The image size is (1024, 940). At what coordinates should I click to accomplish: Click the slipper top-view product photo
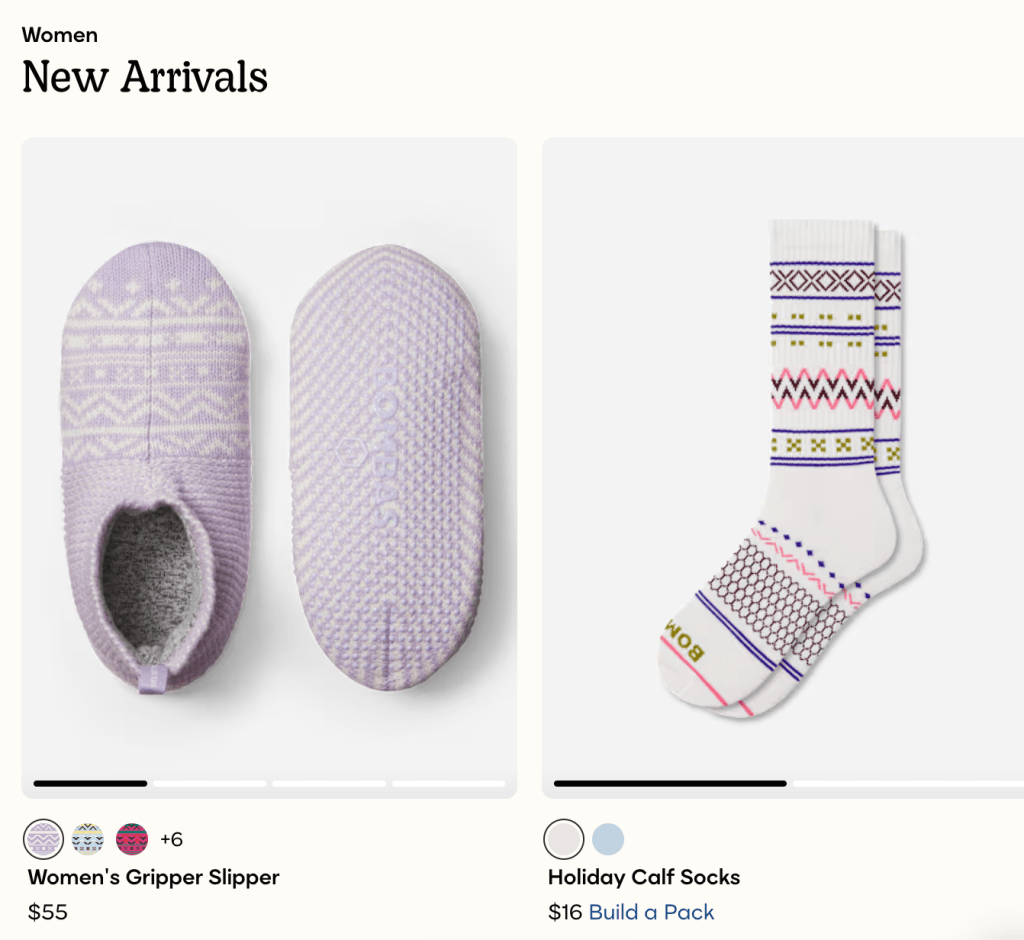pyautogui.click(x=155, y=466)
